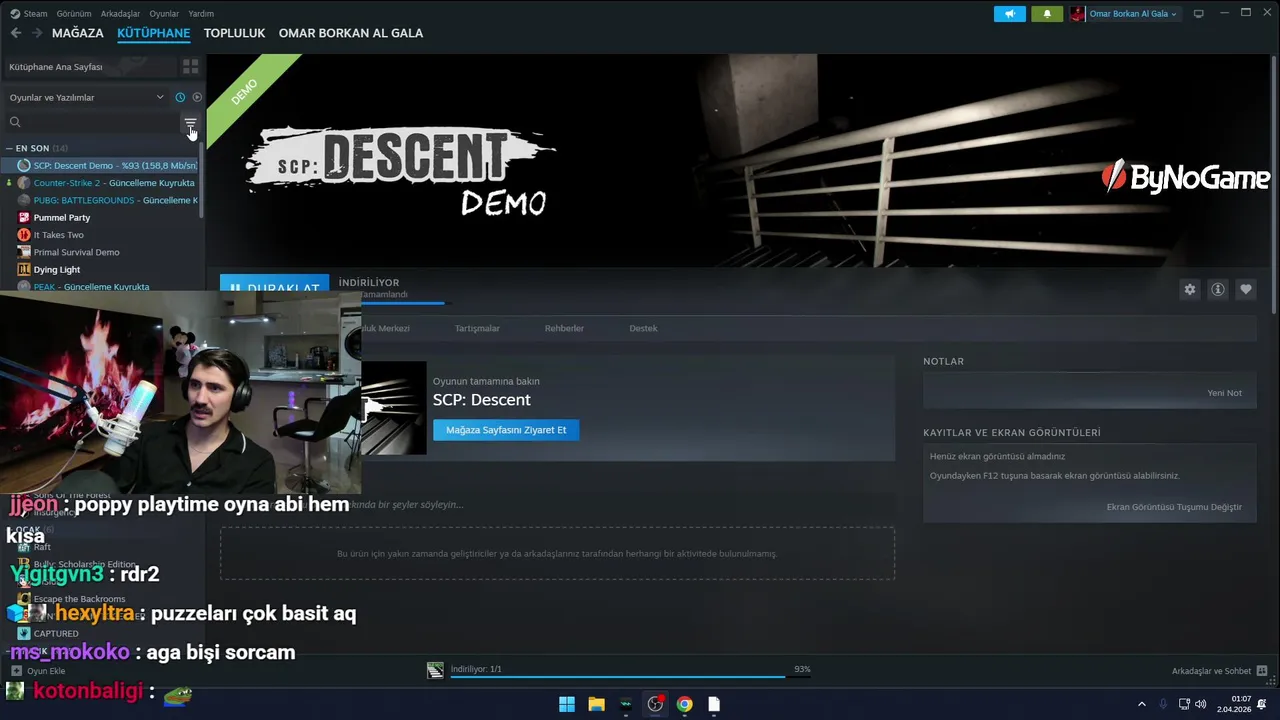Select Pummel Party in library list
This screenshot has width=1280, height=720.
(x=102, y=218)
